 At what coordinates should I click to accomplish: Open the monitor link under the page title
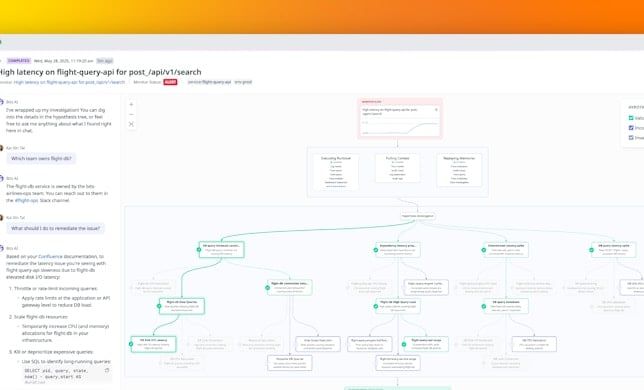(x=69, y=82)
